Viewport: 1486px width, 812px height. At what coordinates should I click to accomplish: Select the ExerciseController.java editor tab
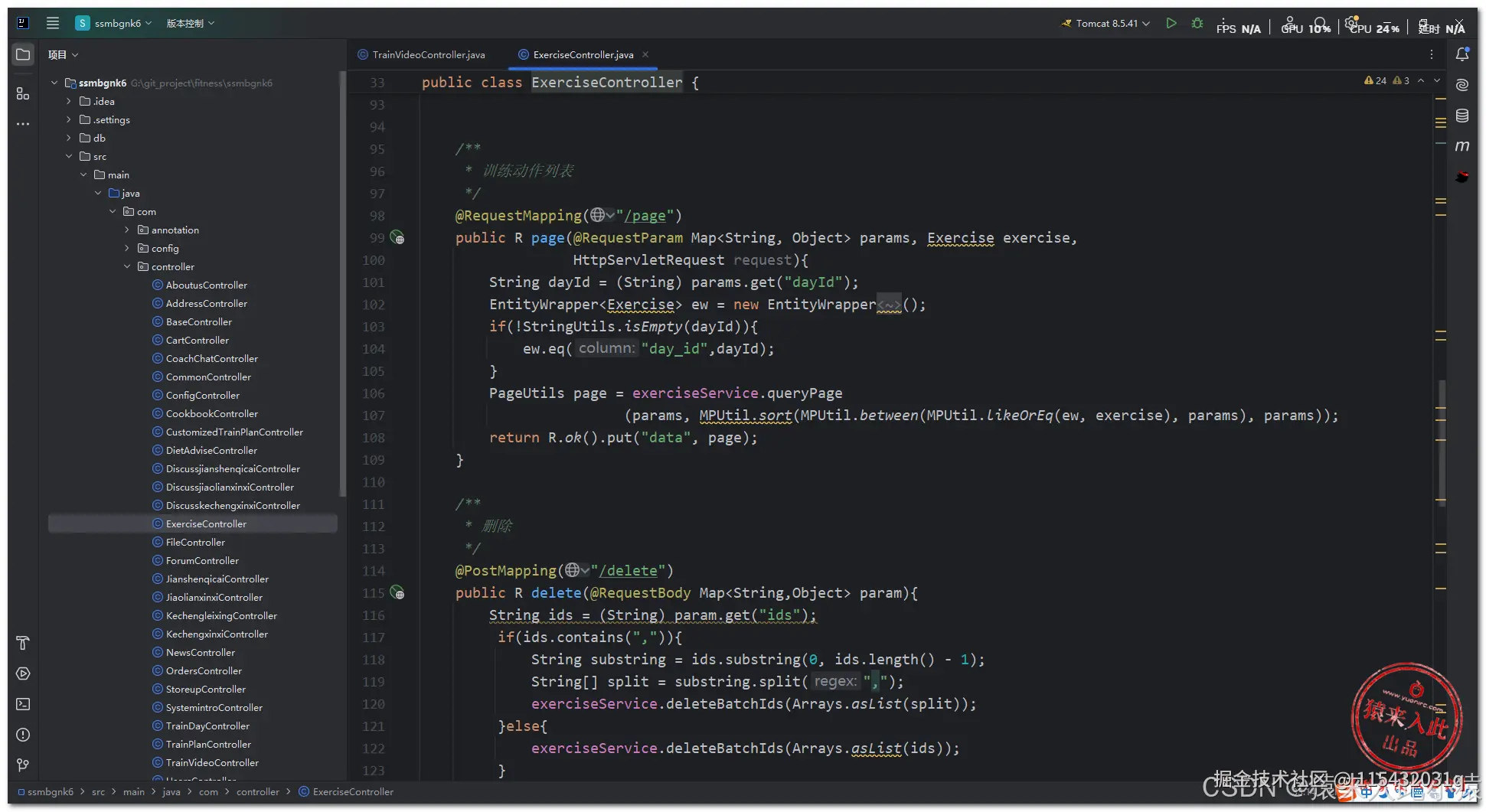pyautogui.click(x=583, y=54)
